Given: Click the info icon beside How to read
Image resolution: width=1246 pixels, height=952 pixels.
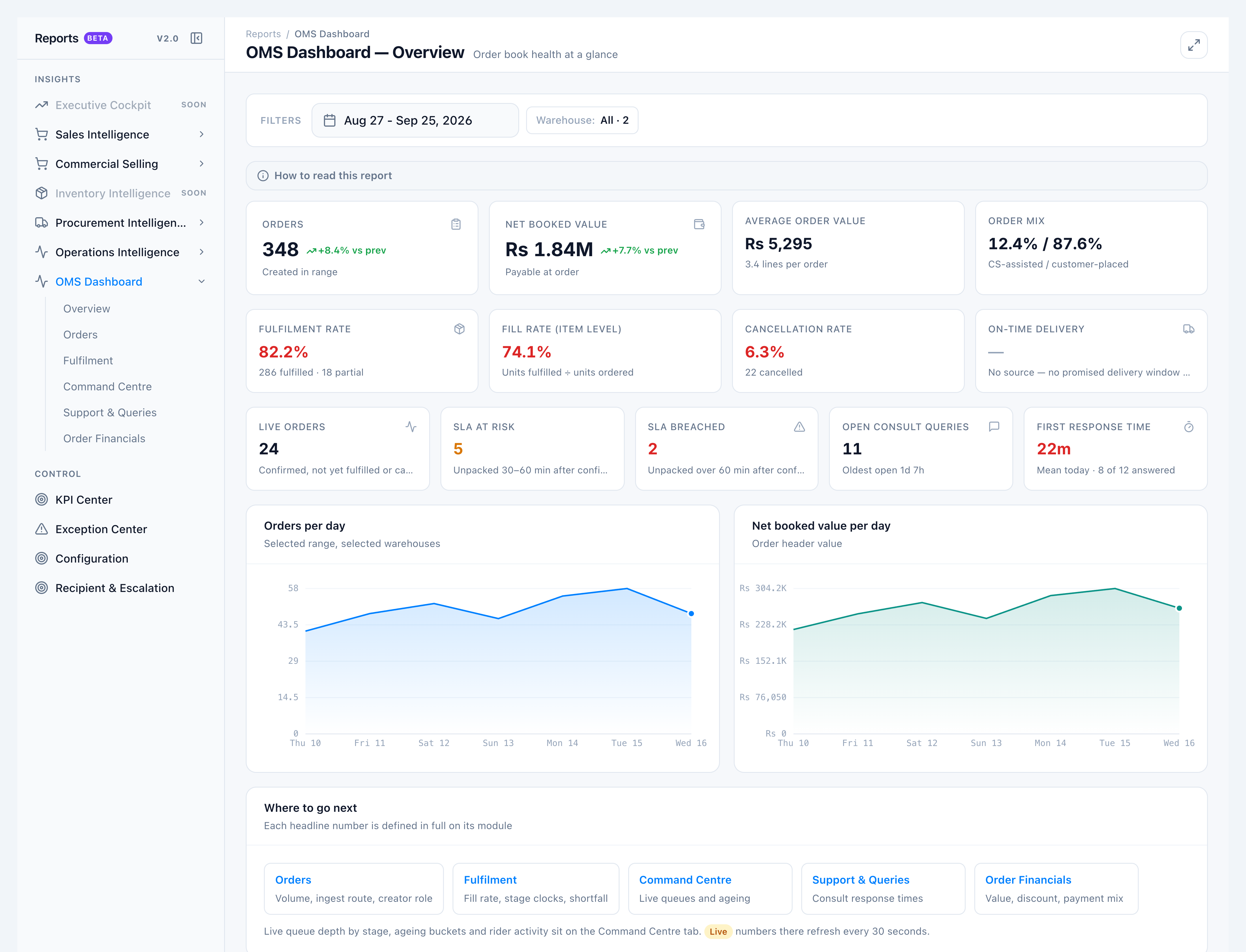Looking at the screenshot, I should click(x=263, y=176).
